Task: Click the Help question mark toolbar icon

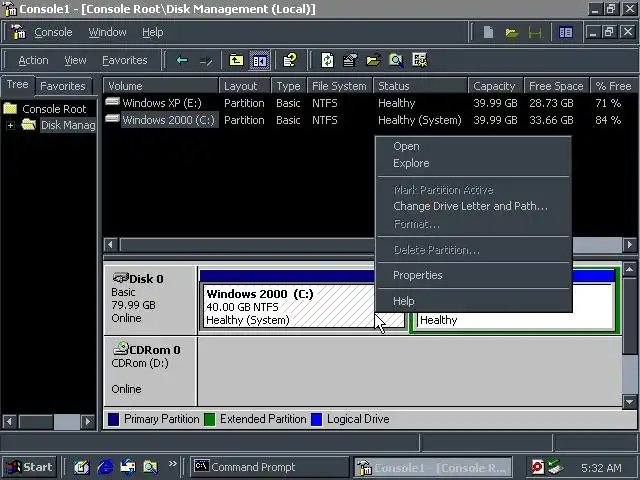Action: tap(290, 60)
